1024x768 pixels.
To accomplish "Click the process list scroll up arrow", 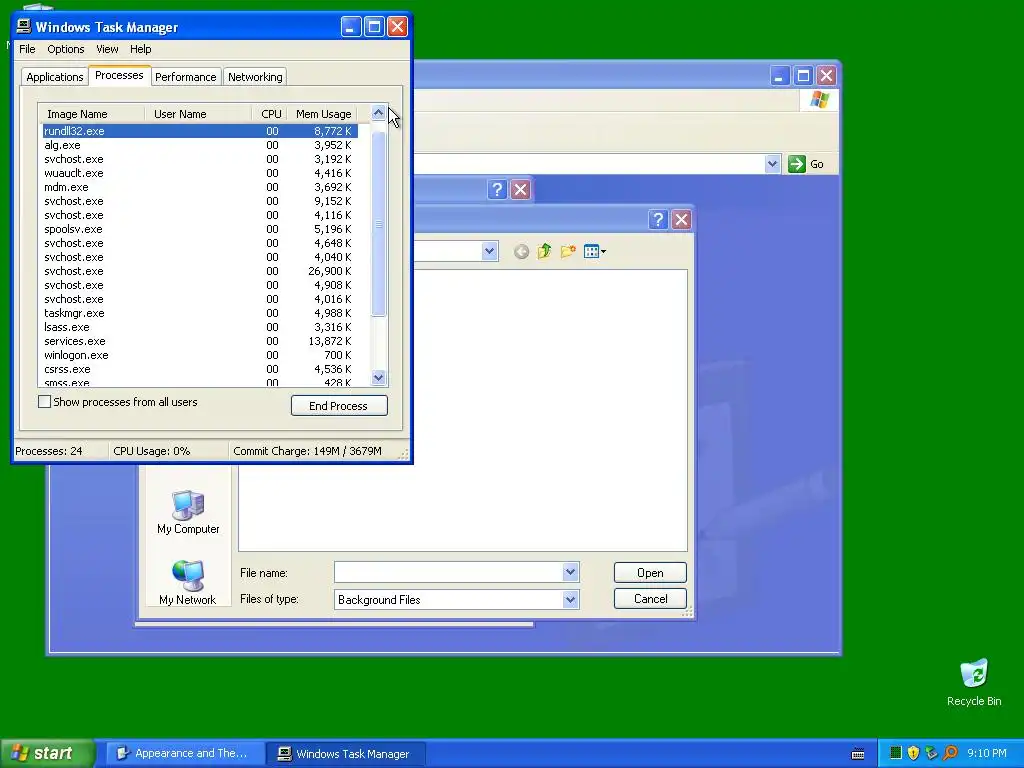I will click(x=378, y=113).
